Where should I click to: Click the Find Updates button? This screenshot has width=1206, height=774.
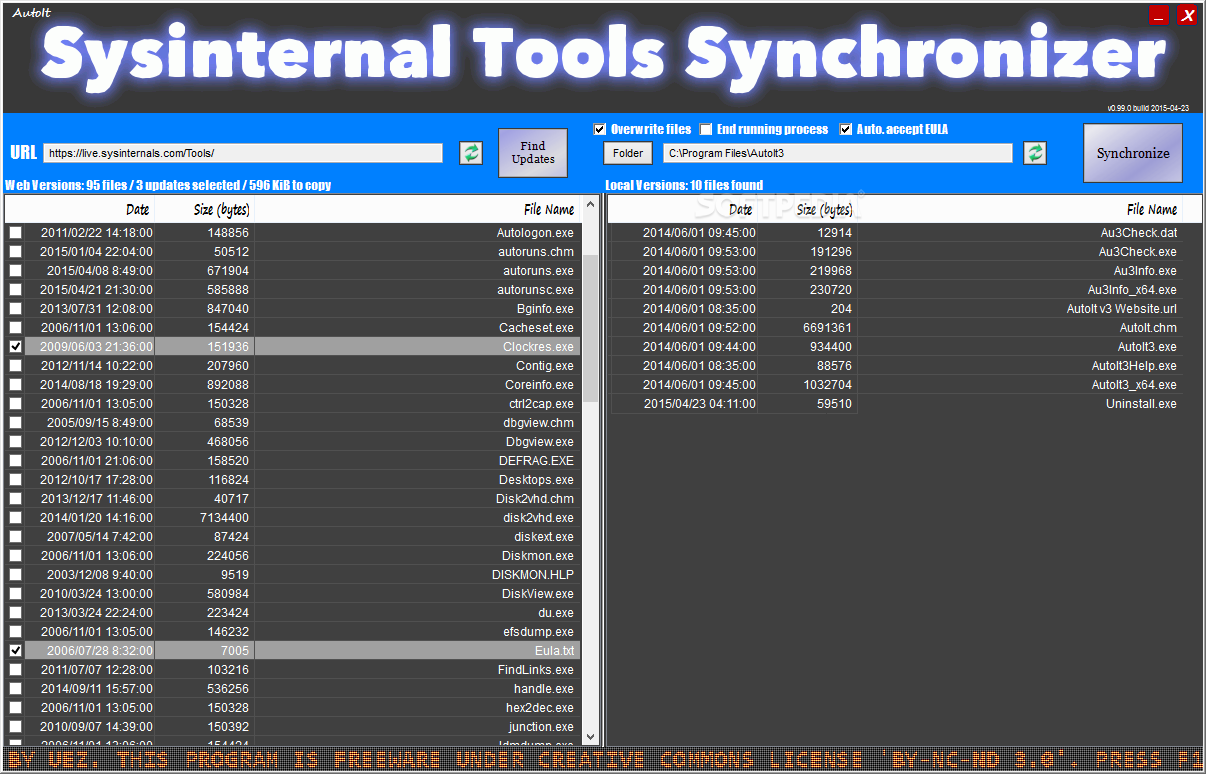click(x=533, y=153)
